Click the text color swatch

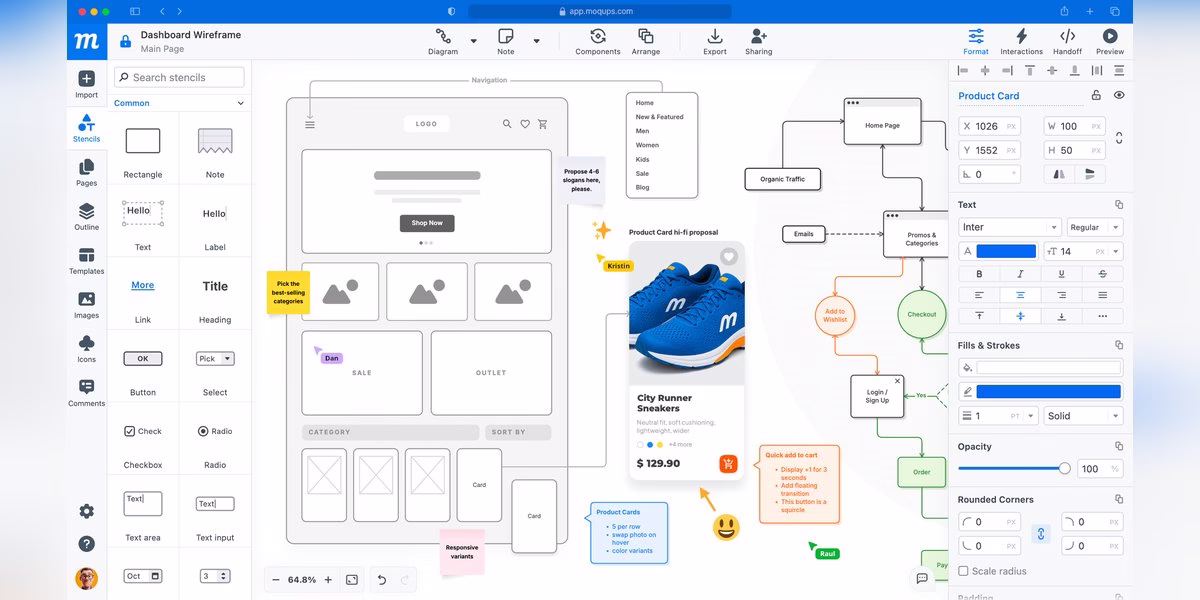pyautogui.click(x=1006, y=252)
